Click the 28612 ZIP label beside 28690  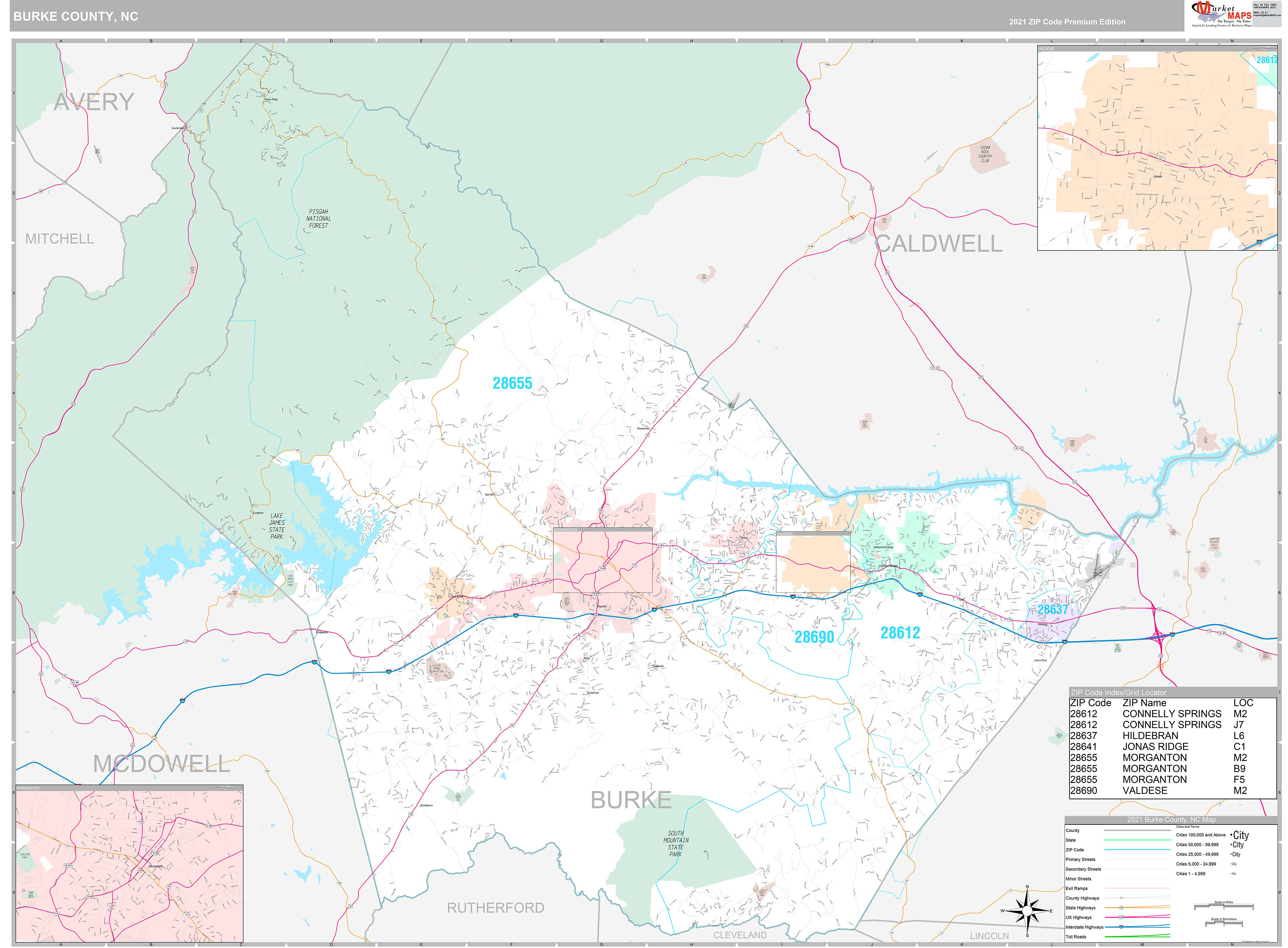(900, 633)
